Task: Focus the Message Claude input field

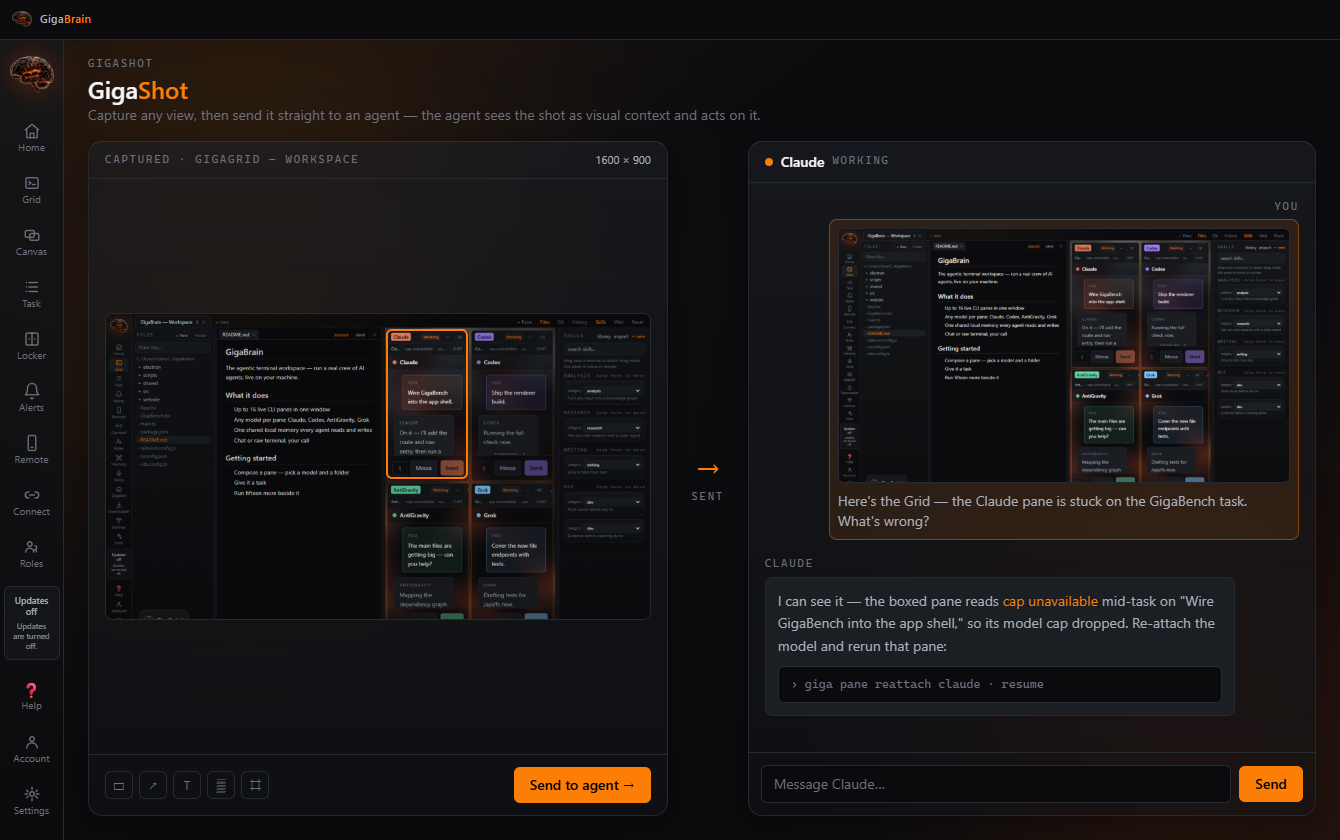Action: click(x=996, y=784)
